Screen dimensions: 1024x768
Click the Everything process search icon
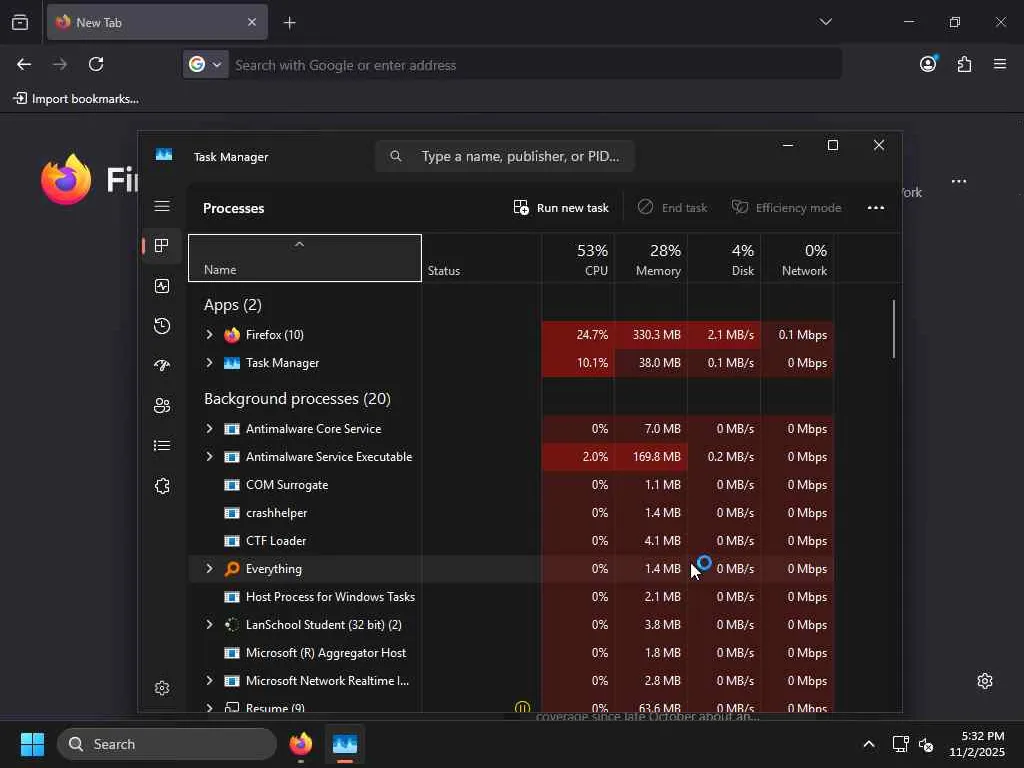pos(232,569)
